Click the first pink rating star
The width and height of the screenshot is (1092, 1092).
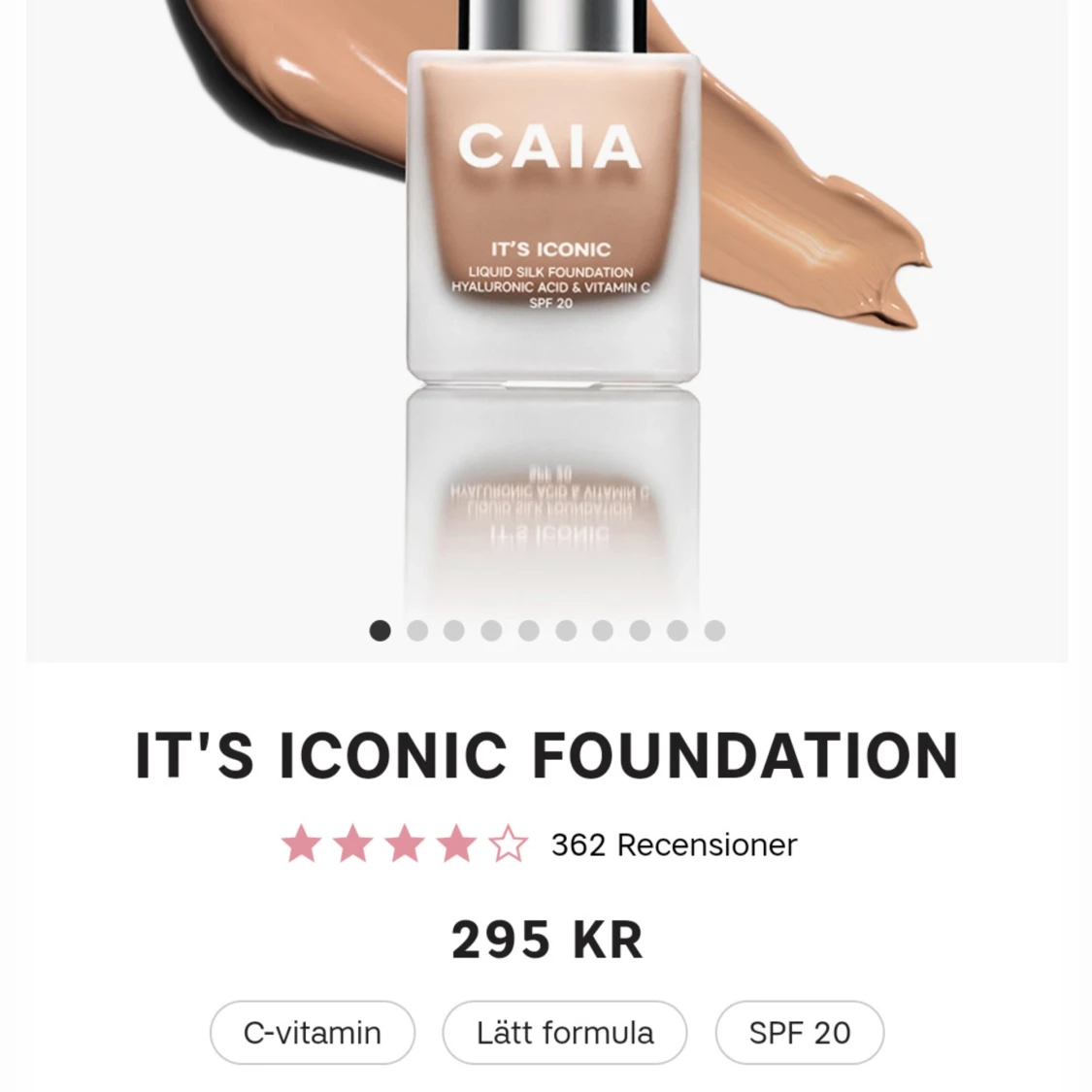tap(302, 844)
